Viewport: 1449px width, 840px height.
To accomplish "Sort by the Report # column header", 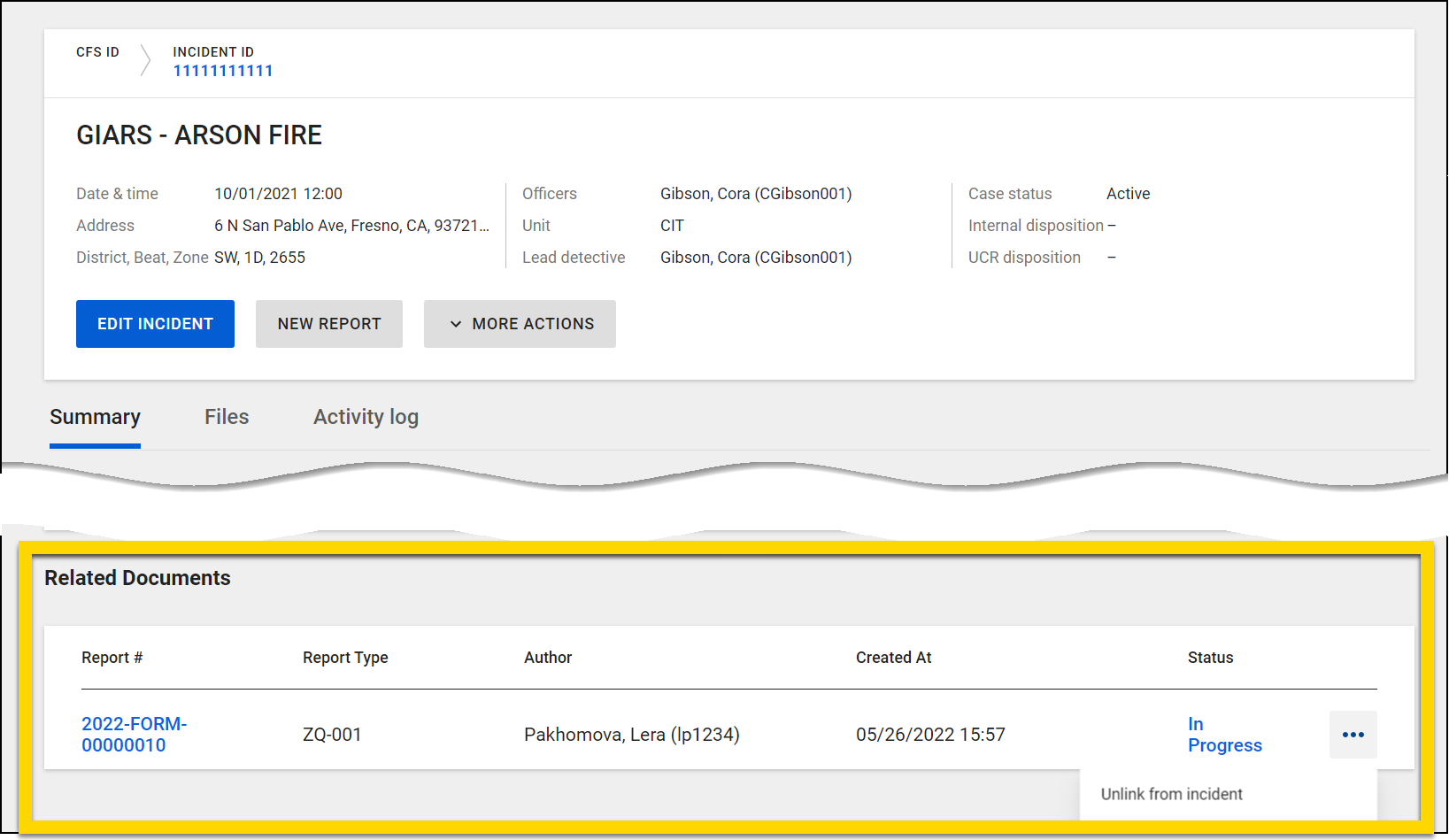I will coord(112,657).
